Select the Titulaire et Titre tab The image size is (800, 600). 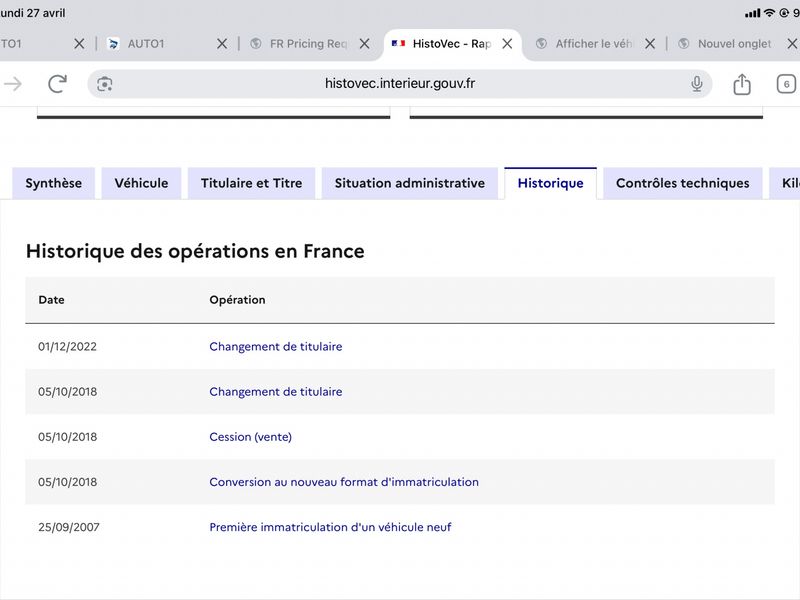[252, 183]
